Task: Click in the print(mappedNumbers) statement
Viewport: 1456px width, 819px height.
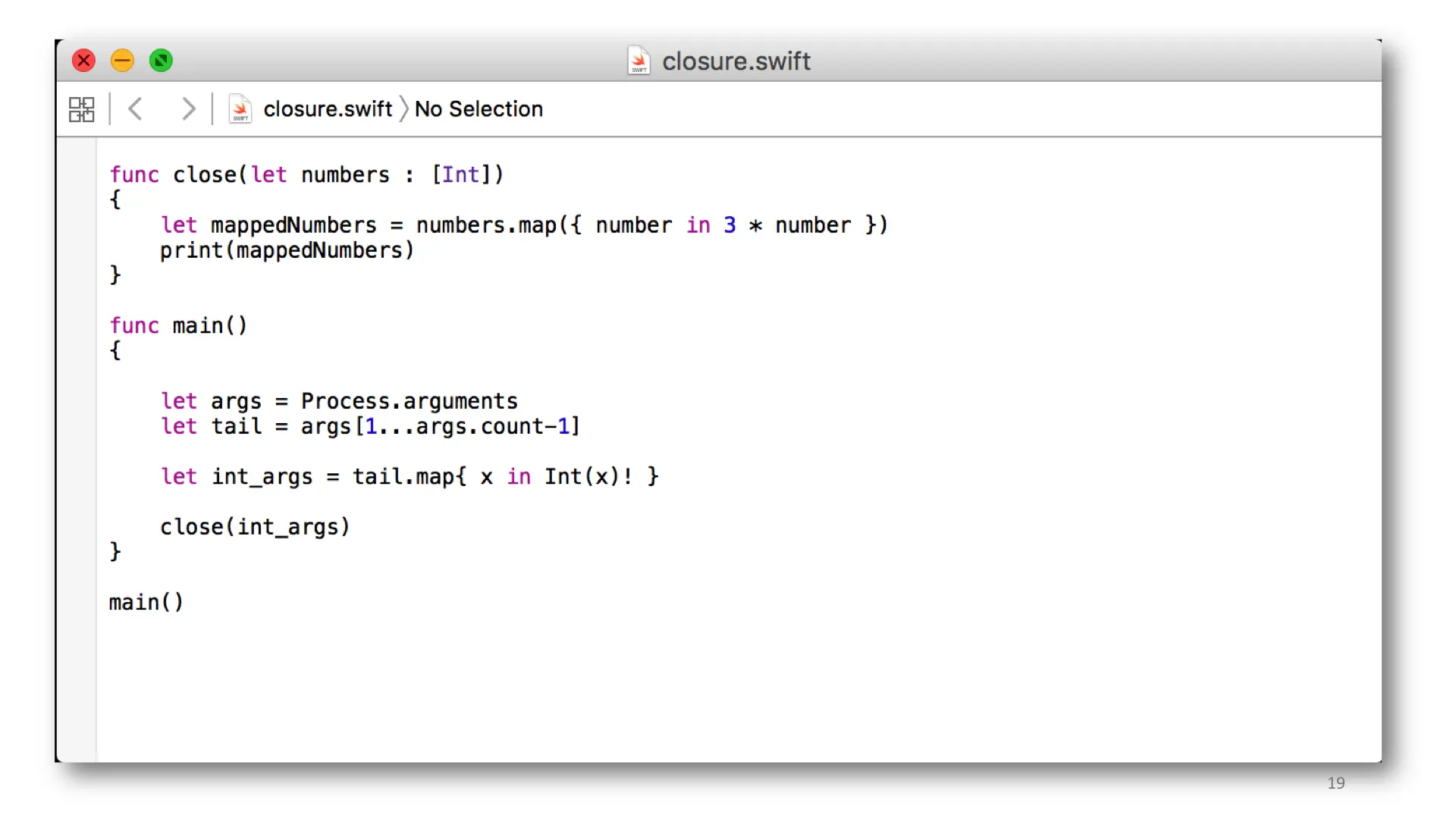Action: (287, 250)
